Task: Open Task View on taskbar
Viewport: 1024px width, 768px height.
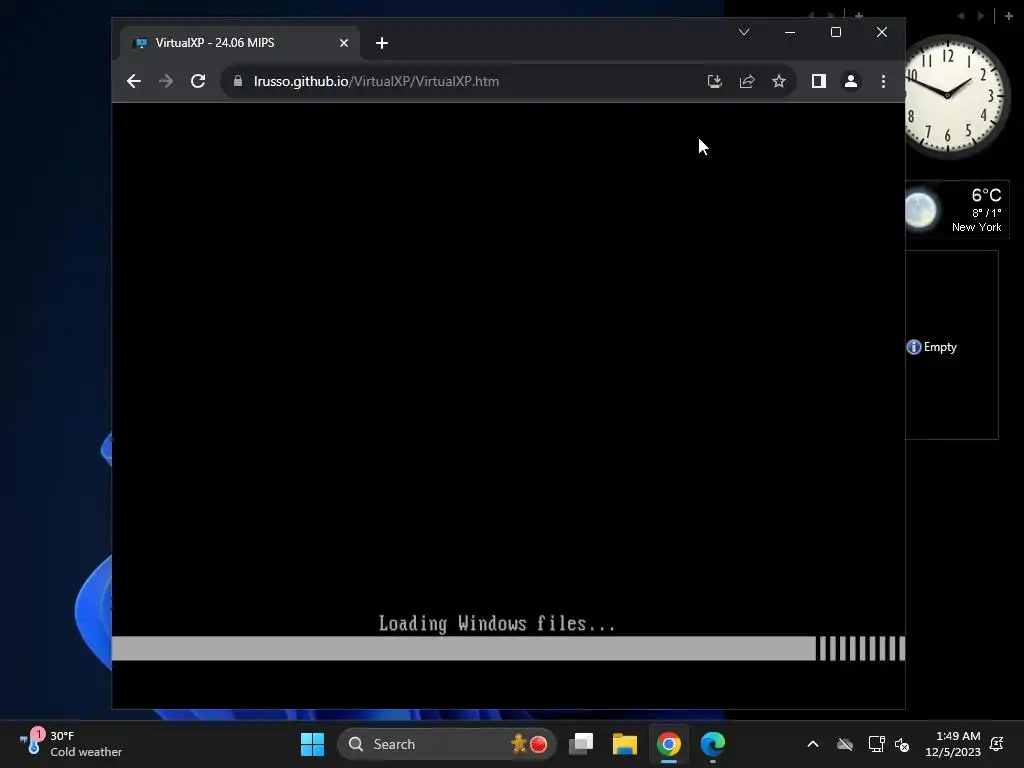Action: [581, 744]
